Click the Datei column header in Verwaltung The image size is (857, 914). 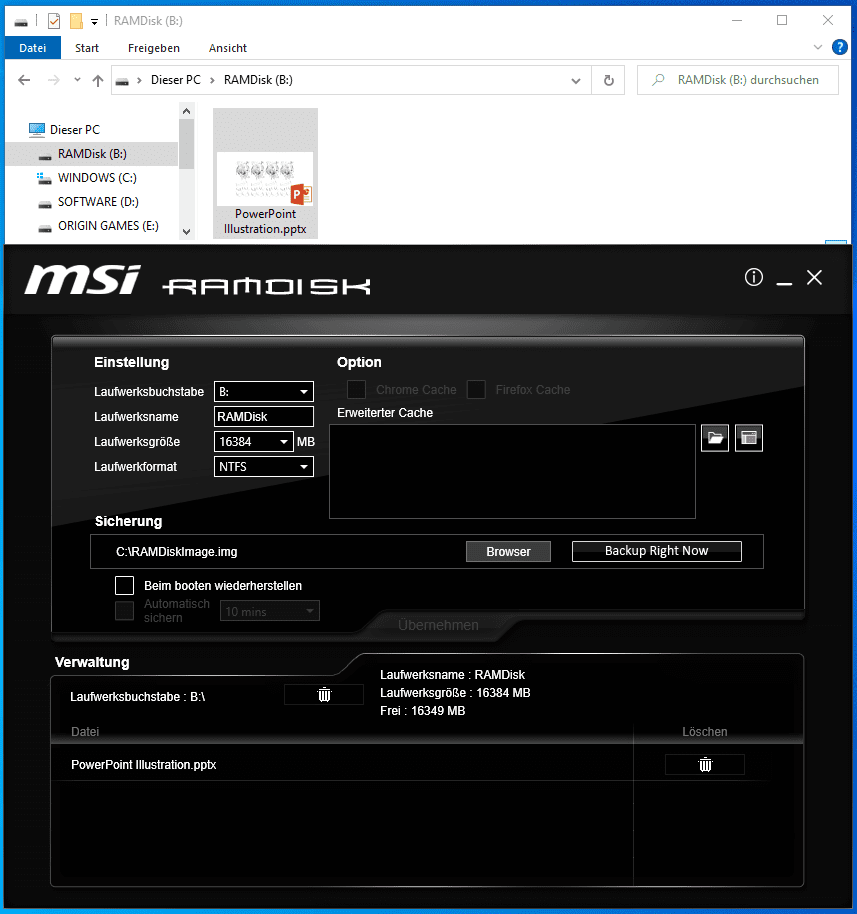coord(85,732)
